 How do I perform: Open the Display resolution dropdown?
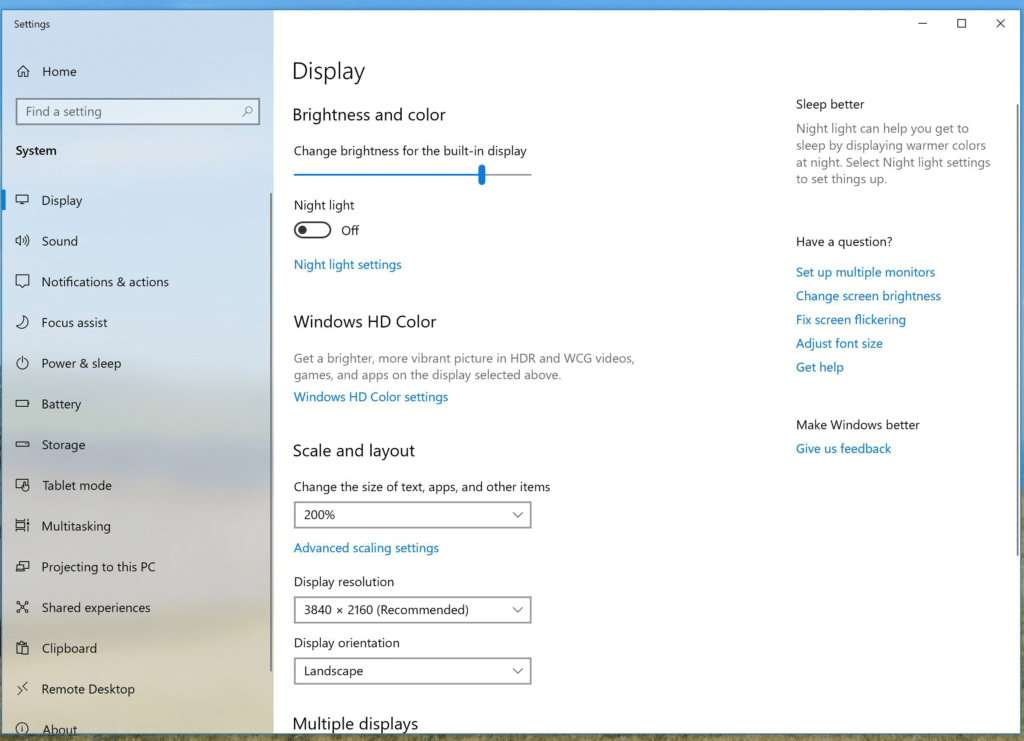pyautogui.click(x=412, y=610)
